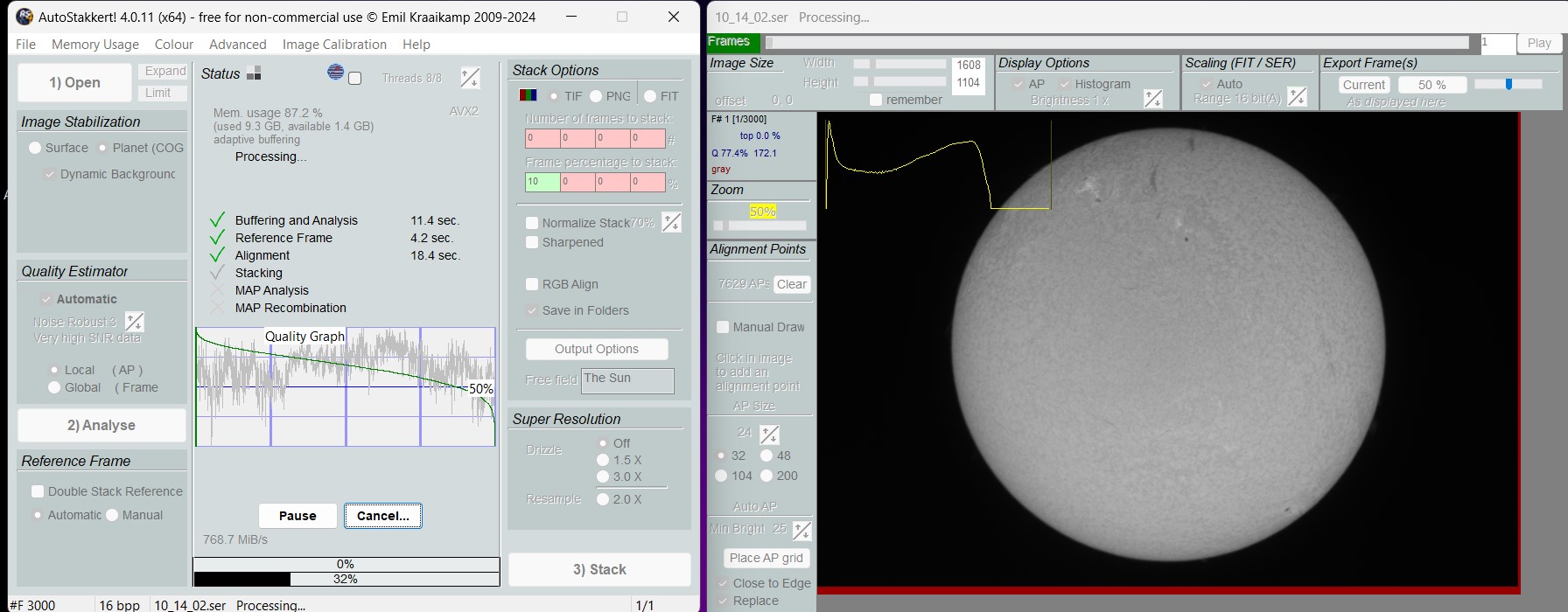Click the 3) Stack button
The image size is (1568, 612).
(x=599, y=569)
